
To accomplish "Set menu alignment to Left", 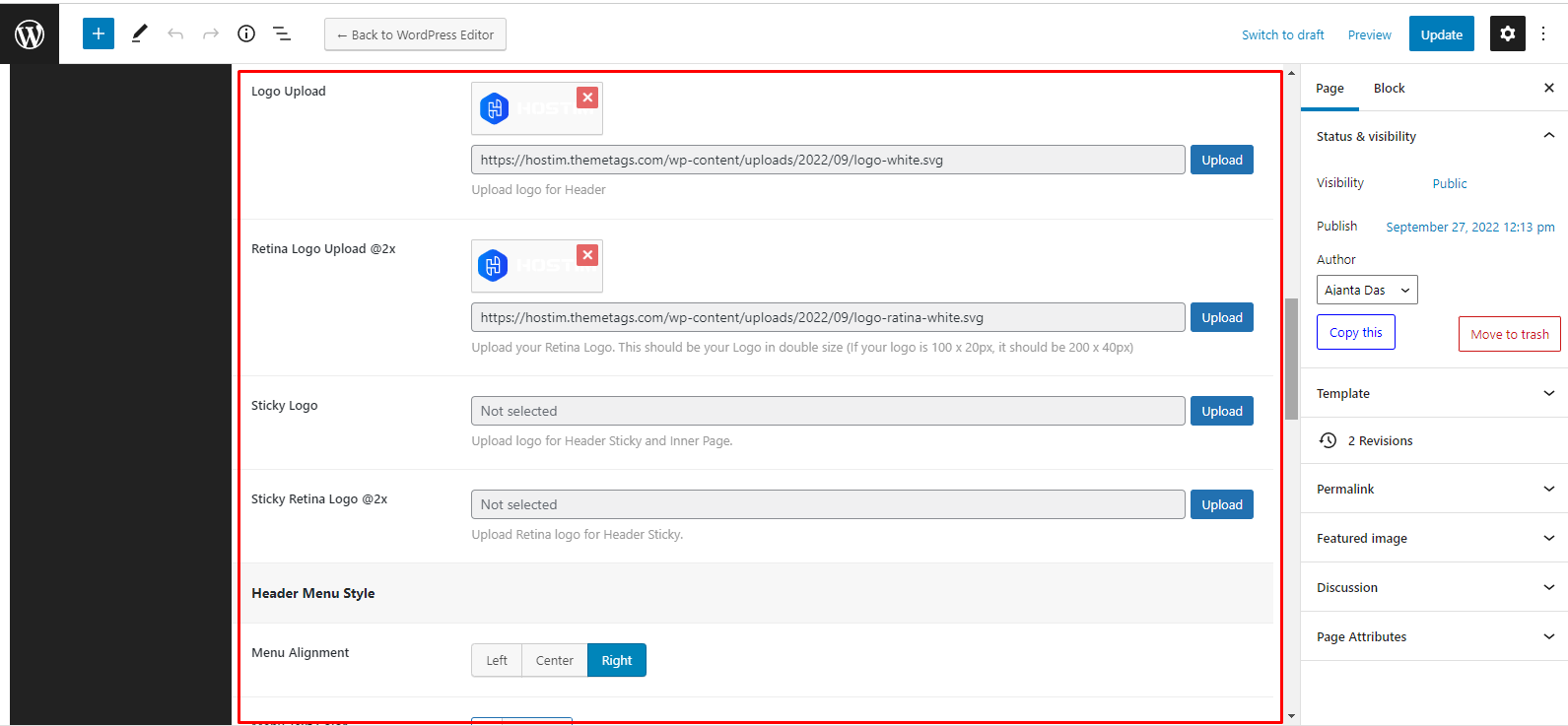I will coord(497,660).
